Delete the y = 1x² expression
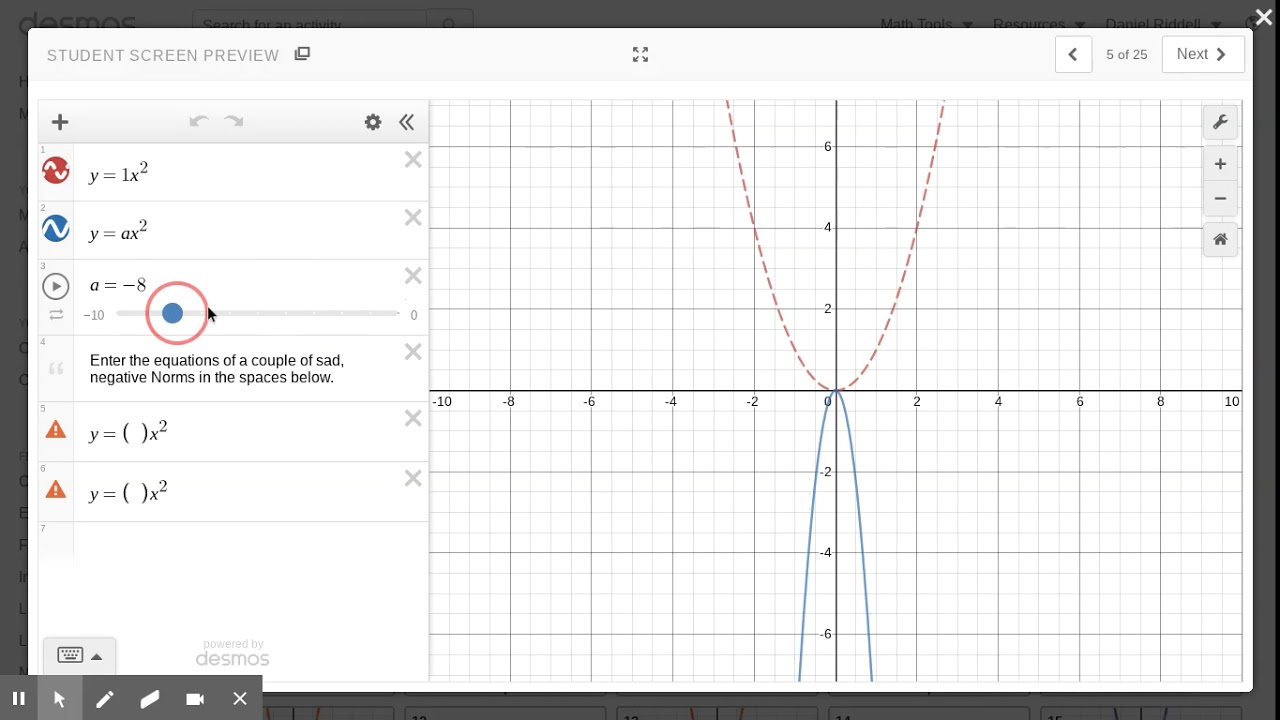The image size is (1280, 720). tap(413, 159)
